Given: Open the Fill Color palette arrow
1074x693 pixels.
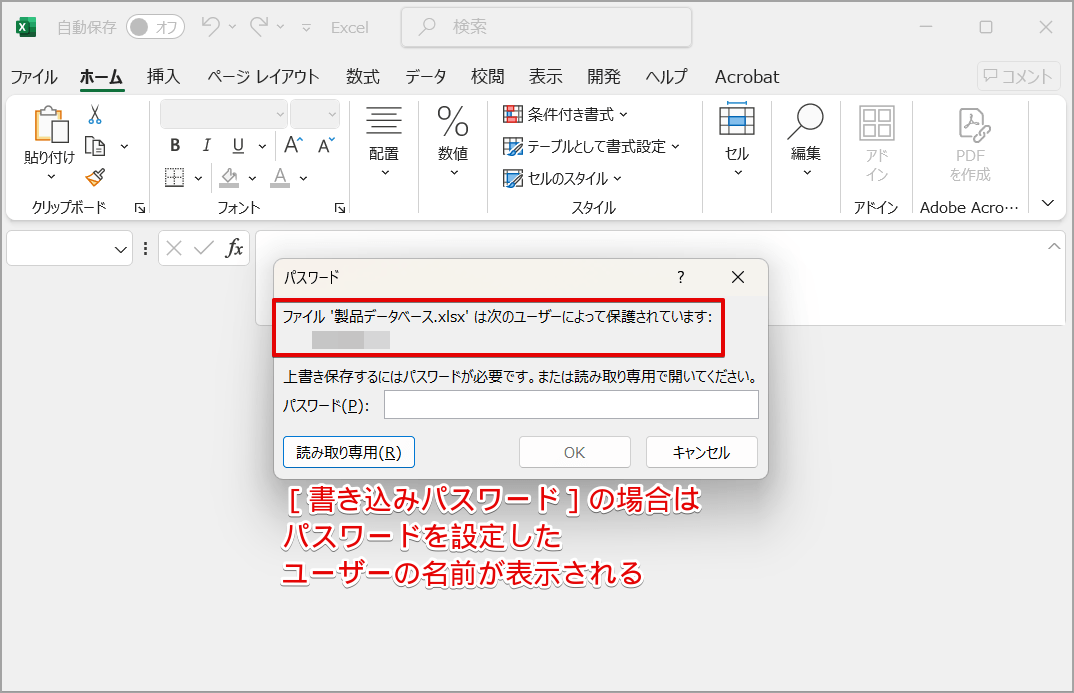Looking at the screenshot, I should (253, 179).
